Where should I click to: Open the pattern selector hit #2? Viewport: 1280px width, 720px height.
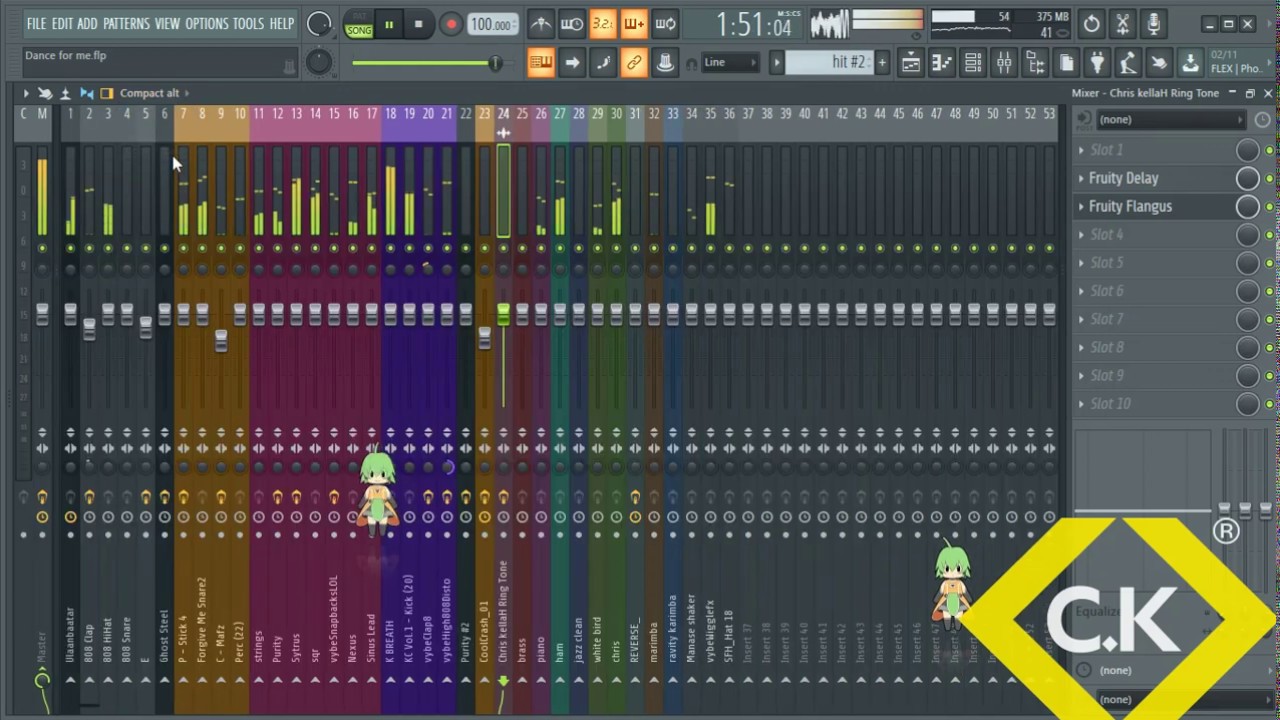point(829,62)
